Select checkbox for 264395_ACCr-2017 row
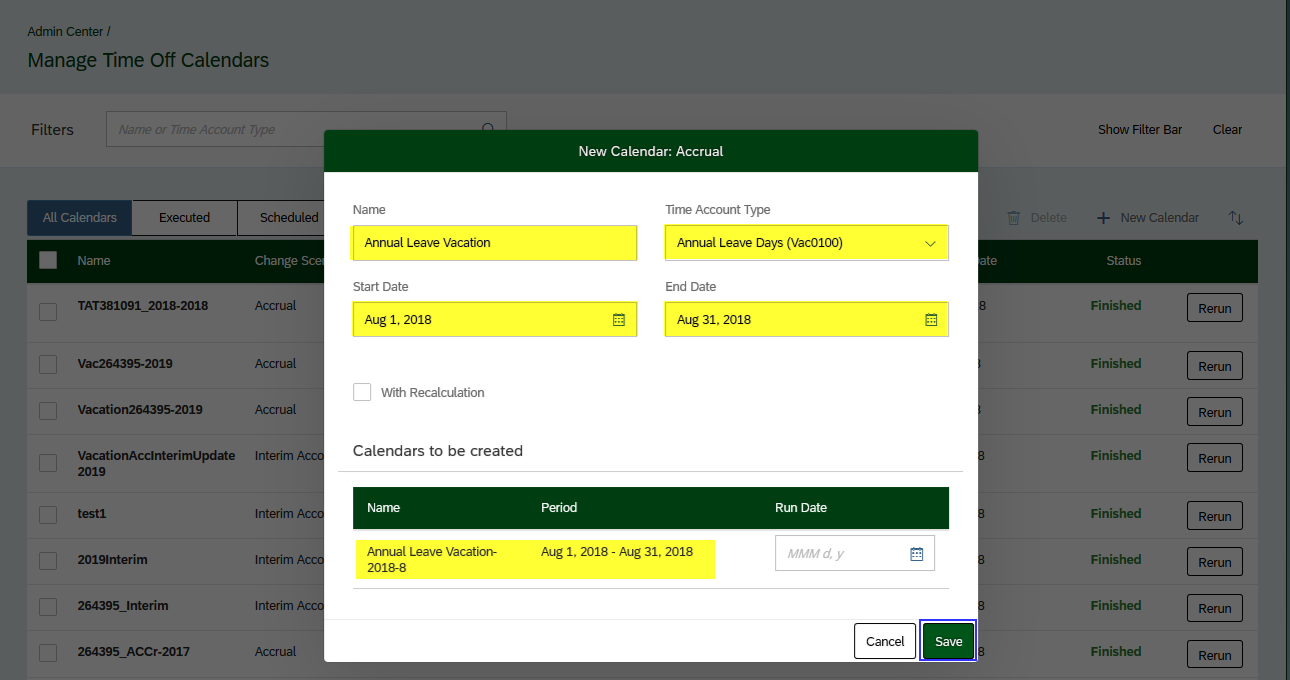Image resolution: width=1290 pixels, height=680 pixels. [48, 652]
